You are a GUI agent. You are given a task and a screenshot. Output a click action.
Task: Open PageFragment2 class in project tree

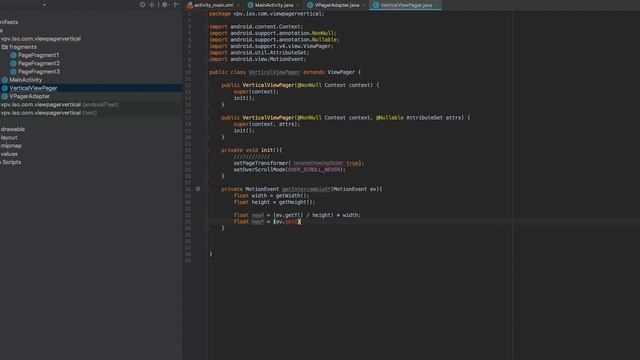tap(39, 63)
